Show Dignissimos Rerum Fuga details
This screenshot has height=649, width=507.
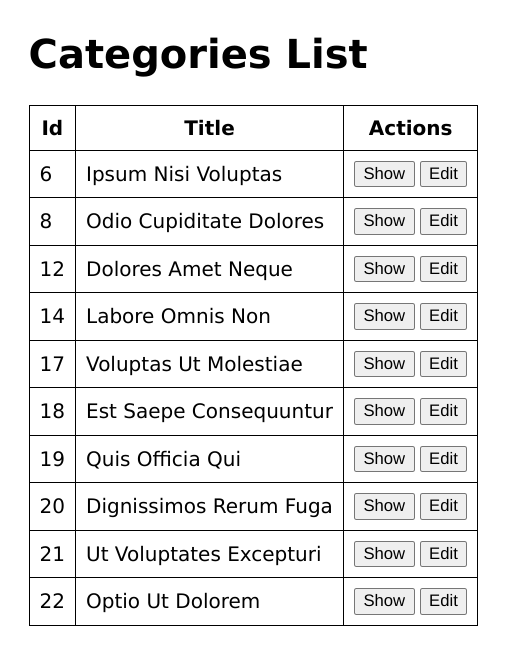(384, 506)
